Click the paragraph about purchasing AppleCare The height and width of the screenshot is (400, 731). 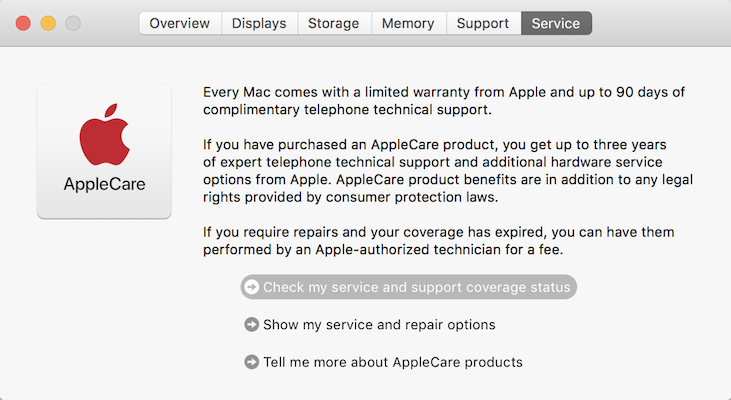(x=440, y=170)
